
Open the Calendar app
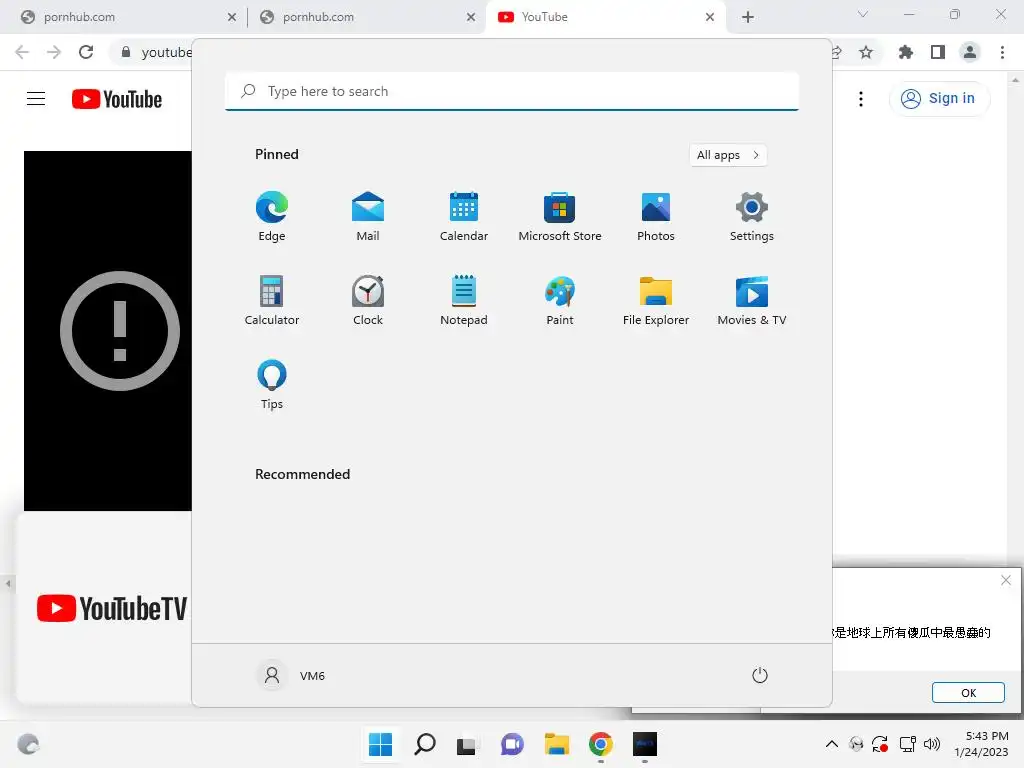464,217
